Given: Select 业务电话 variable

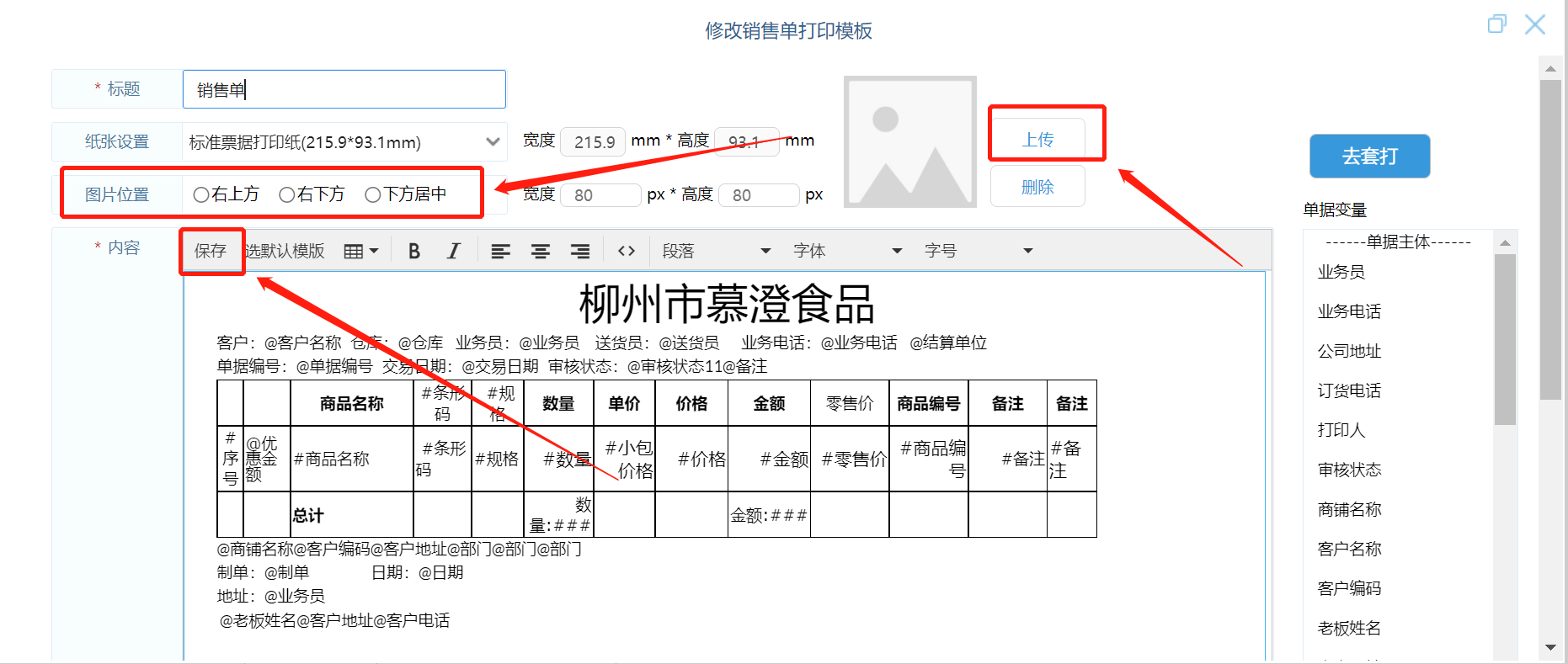Looking at the screenshot, I should pyautogui.click(x=1349, y=311).
